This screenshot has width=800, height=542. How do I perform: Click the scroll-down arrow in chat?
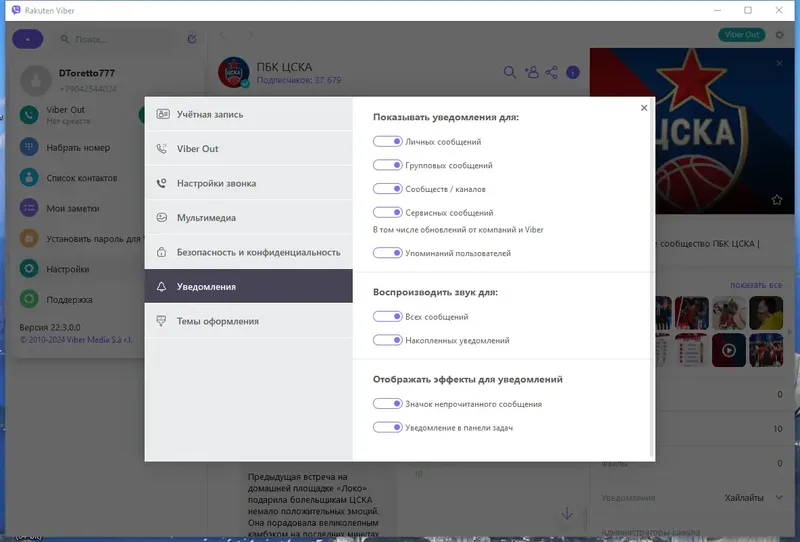tap(567, 513)
